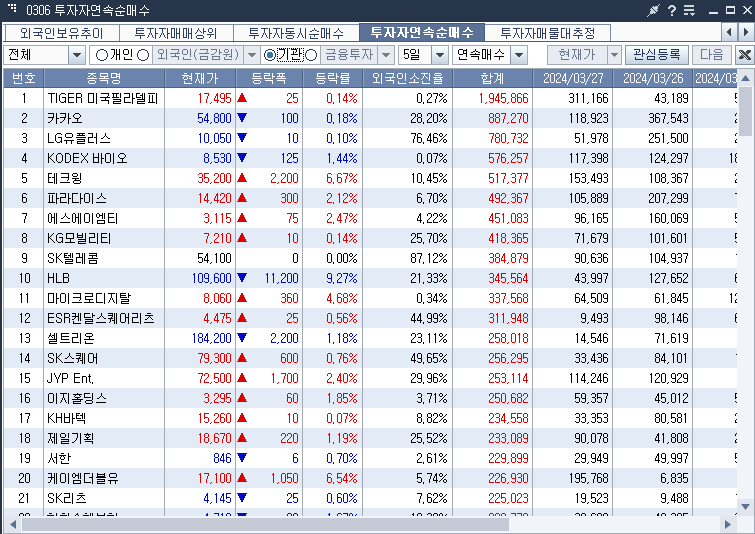755x534 pixels.
Task: Select the 에스에이엠티 stock row
Action: 370,218
